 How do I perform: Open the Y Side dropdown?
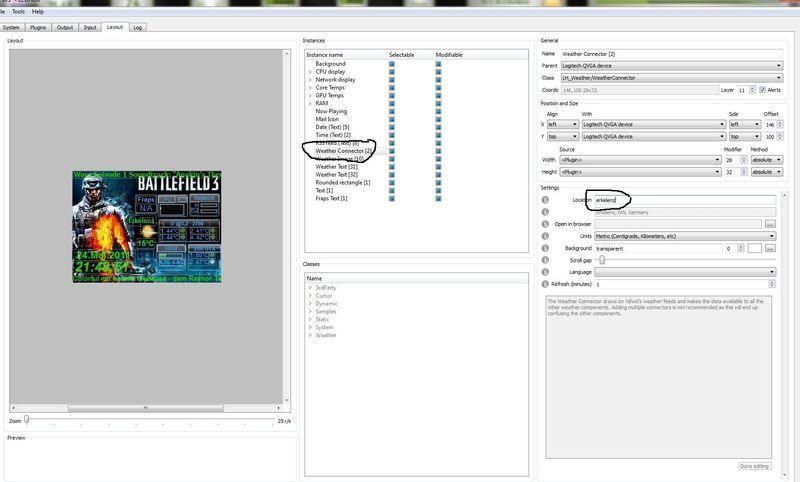click(744, 137)
